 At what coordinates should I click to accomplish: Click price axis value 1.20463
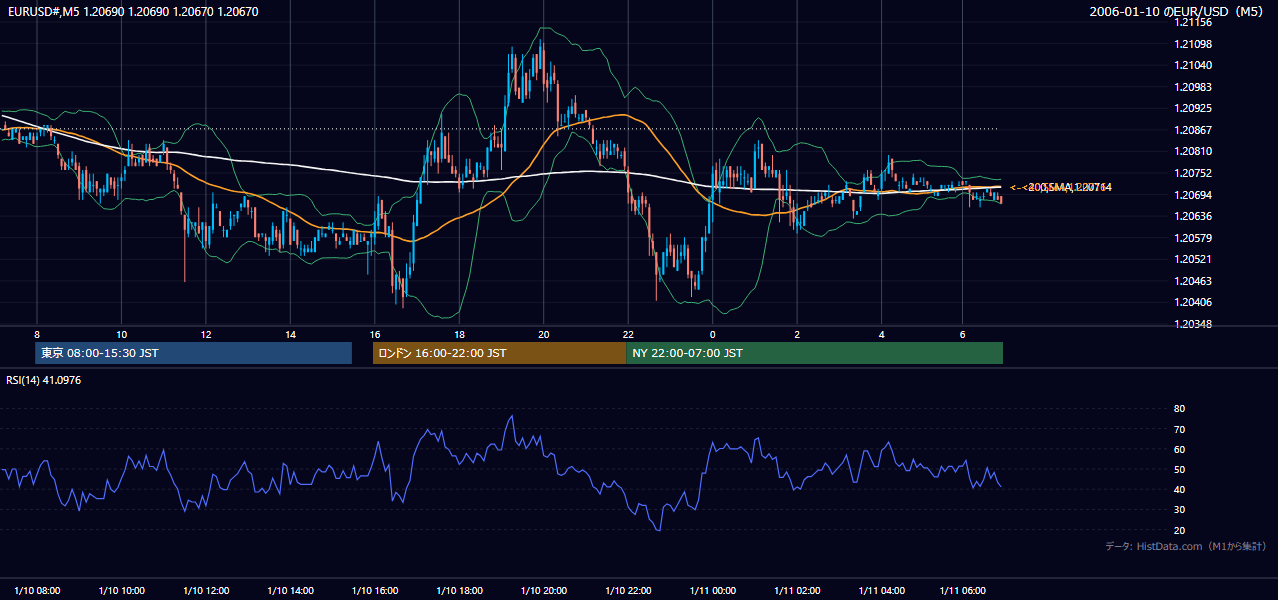click(1193, 281)
